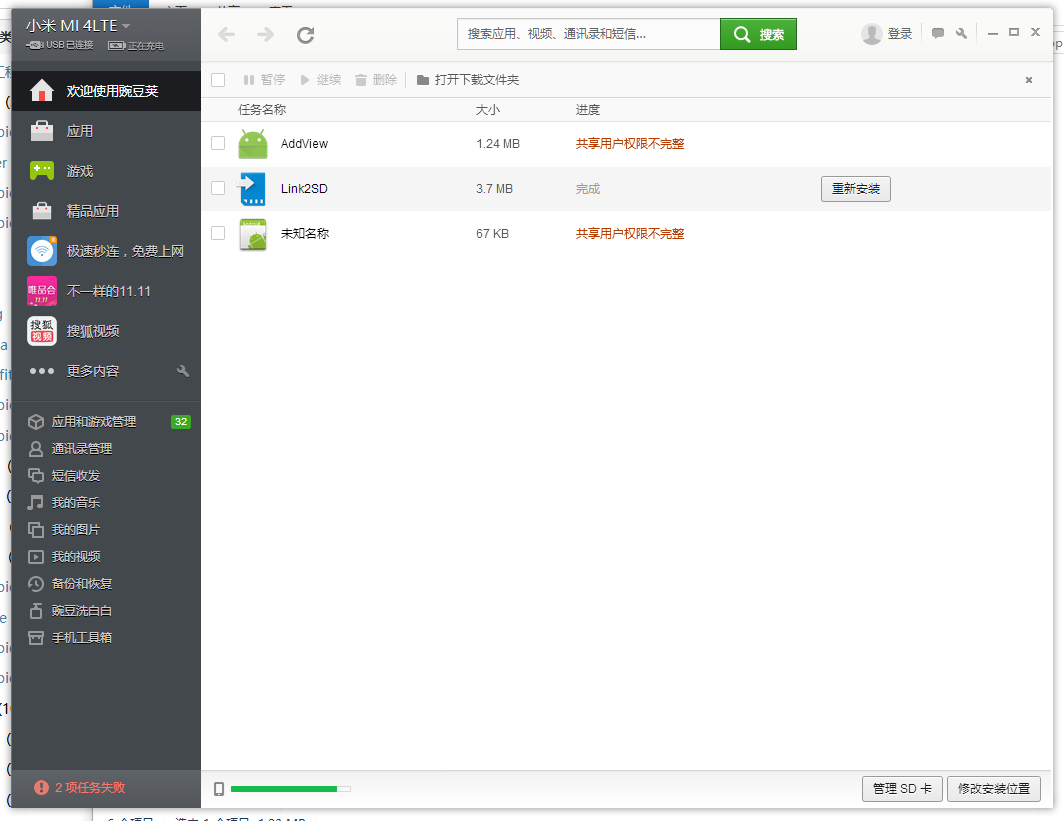Click the 2项任务失败 warning
The image size is (1064, 821).
(80, 787)
